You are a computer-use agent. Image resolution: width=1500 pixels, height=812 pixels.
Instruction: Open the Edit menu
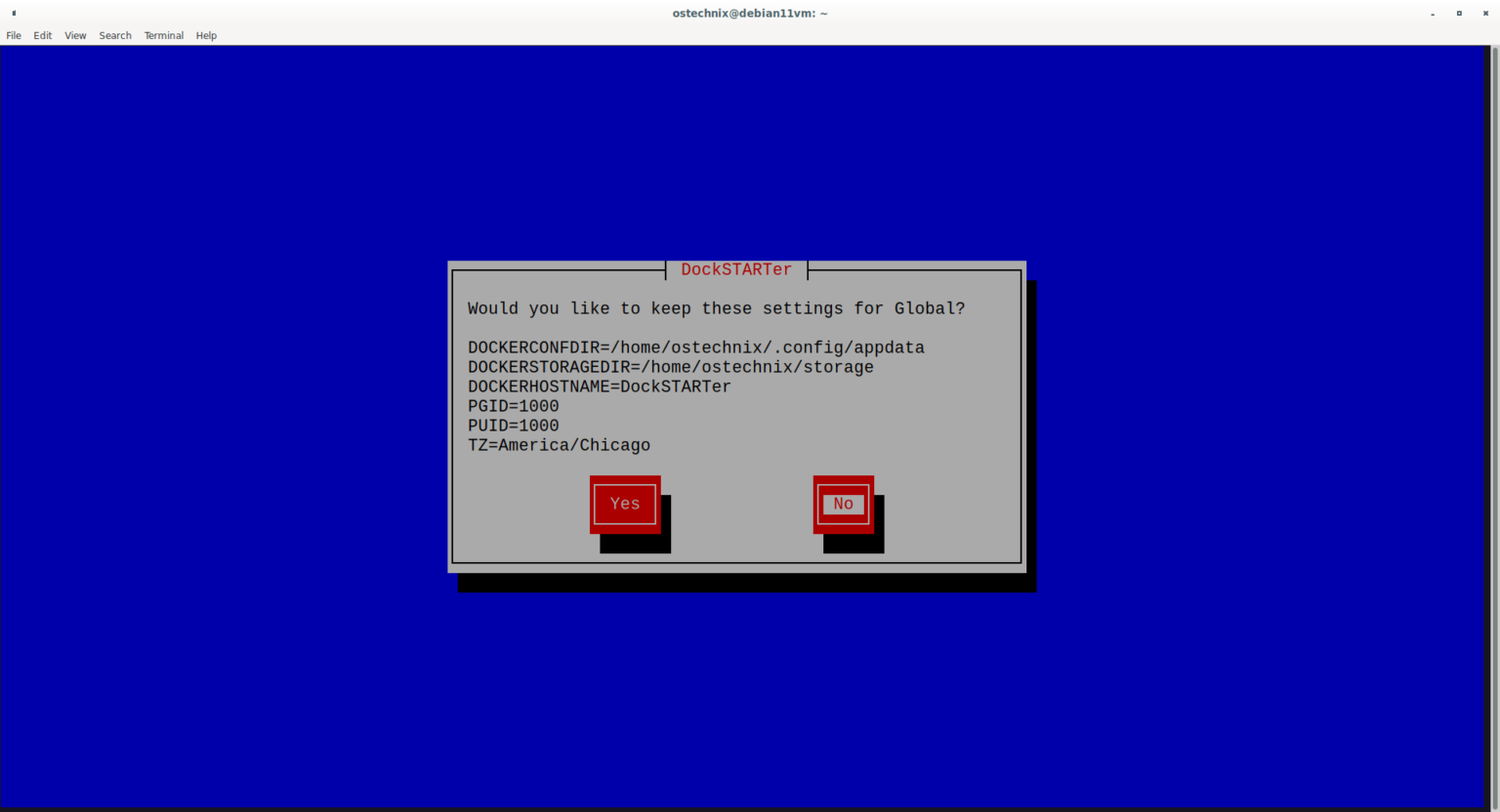[x=42, y=35]
